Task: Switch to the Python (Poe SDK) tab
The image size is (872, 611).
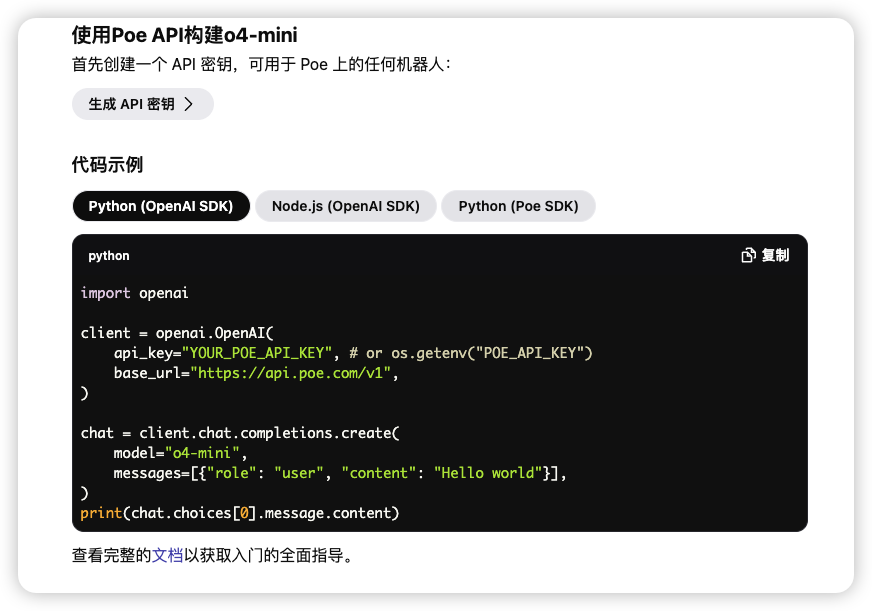Action: click(518, 206)
